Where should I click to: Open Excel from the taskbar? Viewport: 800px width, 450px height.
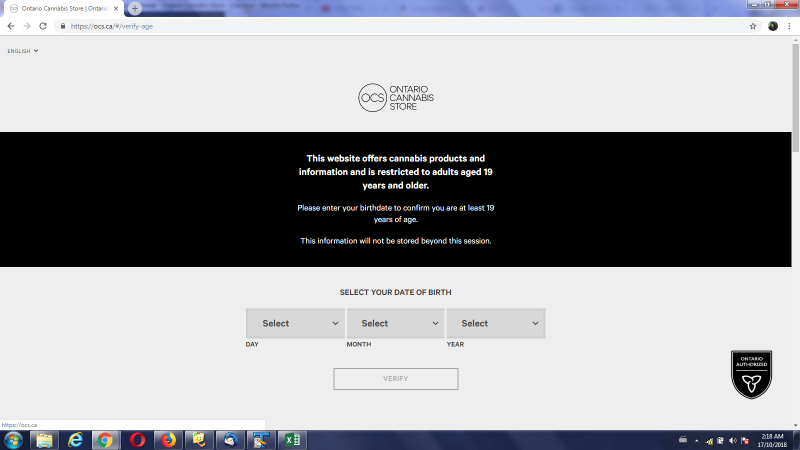[292, 440]
